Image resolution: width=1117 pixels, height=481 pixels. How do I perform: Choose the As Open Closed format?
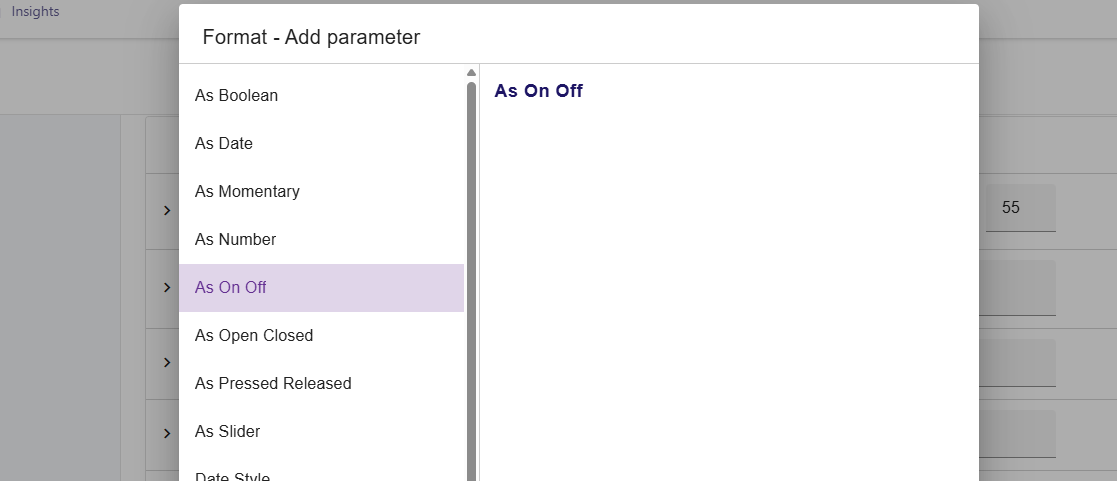point(254,336)
